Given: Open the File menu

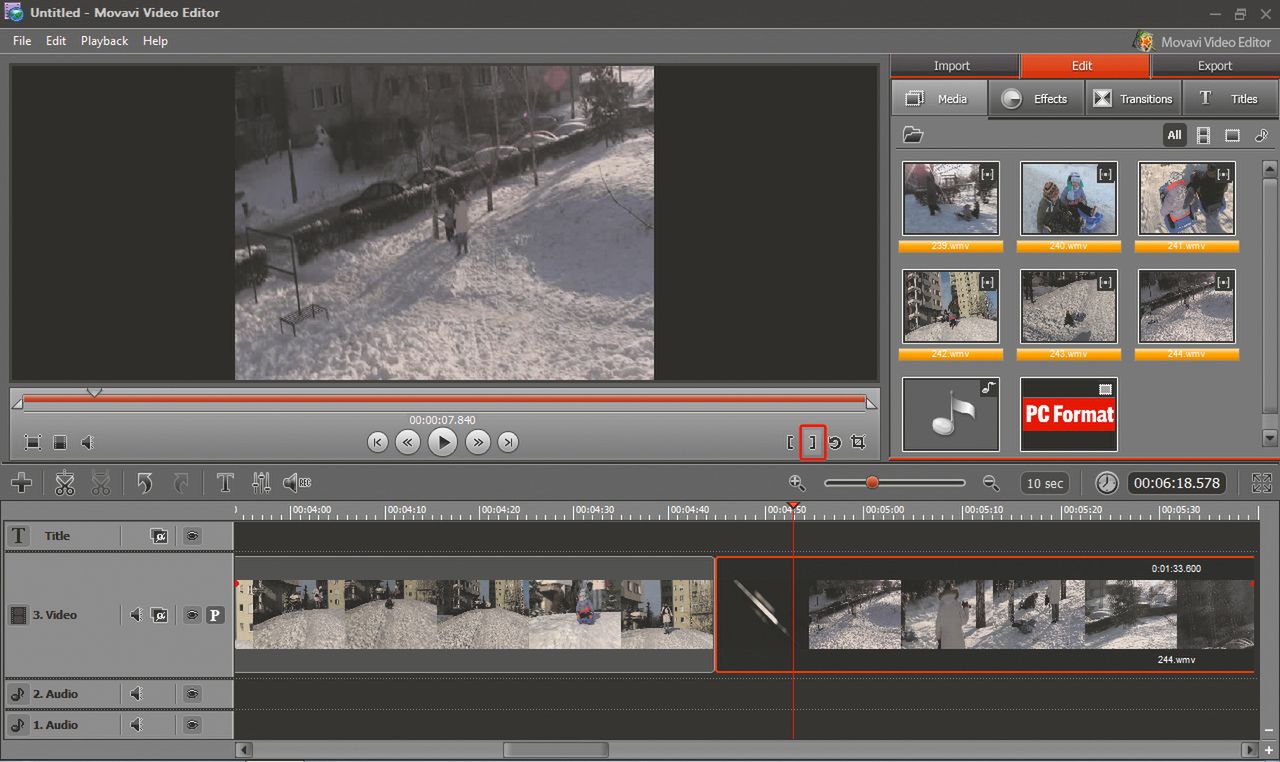Looking at the screenshot, I should (22, 41).
